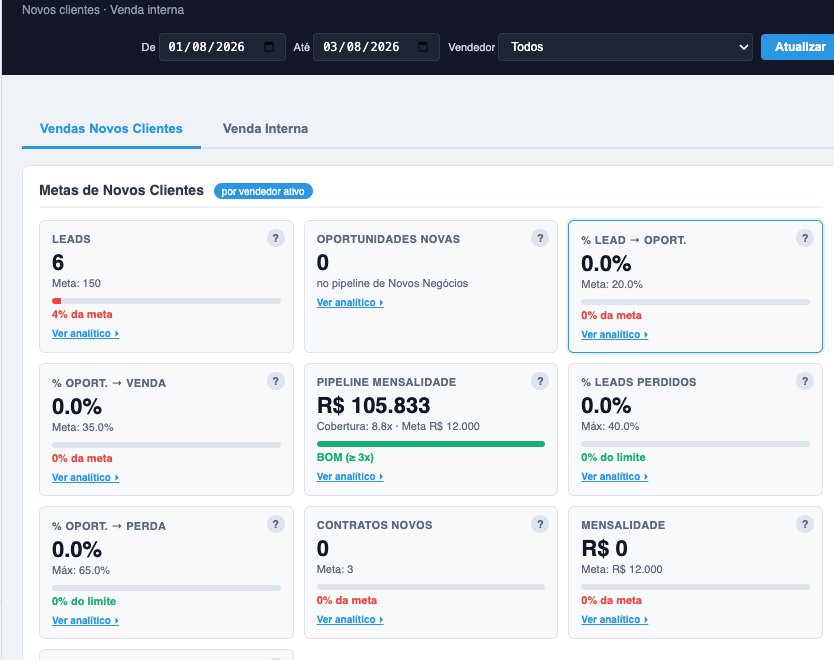Open help icon on Oportunidades Novas card
This screenshot has width=834, height=660.
[540, 238]
